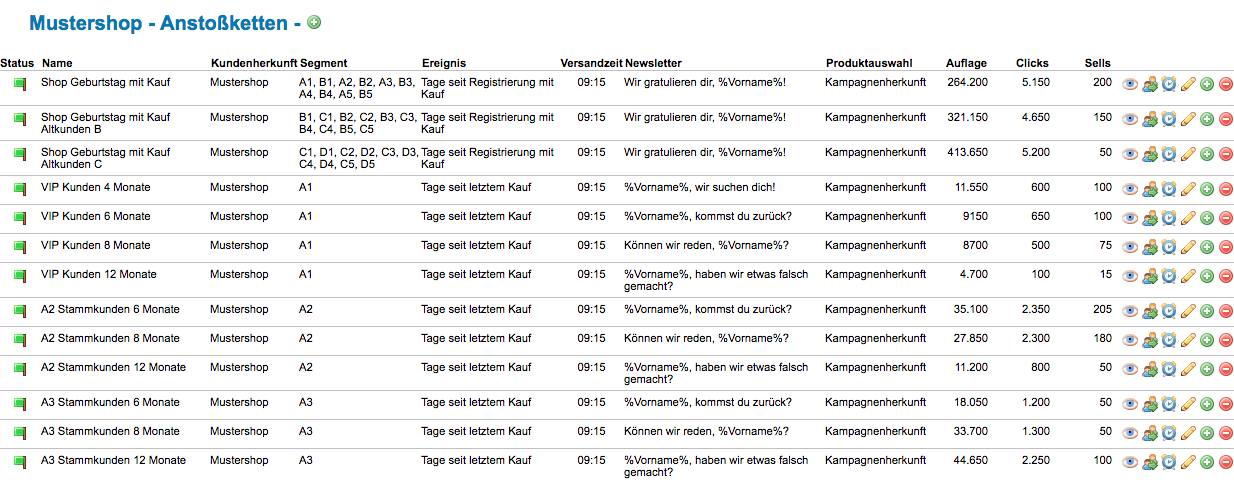Remove 'A2 Stammkunden 12 Monate' via red minus
The width and height of the screenshot is (1234, 480).
pyautogui.click(x=1226, y=369)
